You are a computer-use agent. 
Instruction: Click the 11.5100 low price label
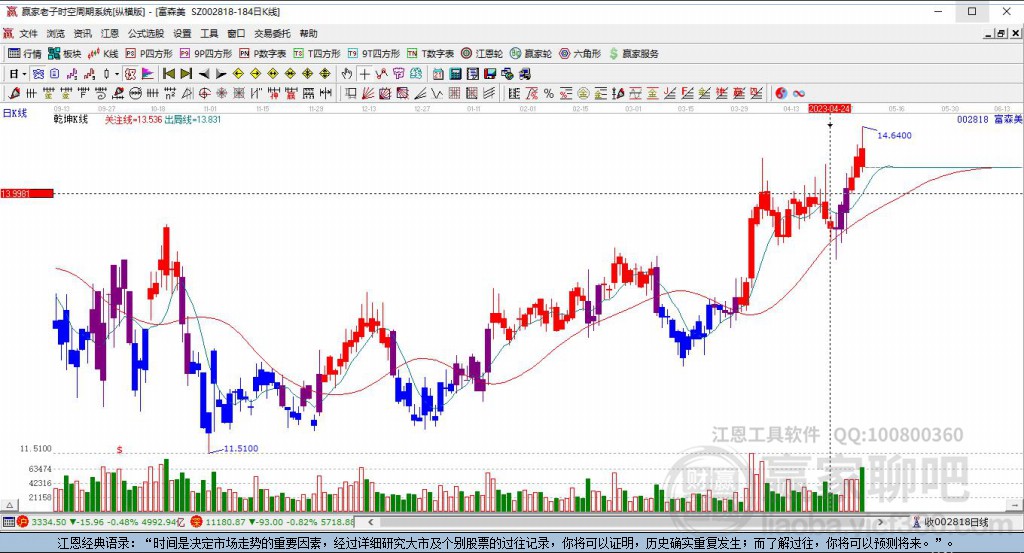[x=241, y=449]
